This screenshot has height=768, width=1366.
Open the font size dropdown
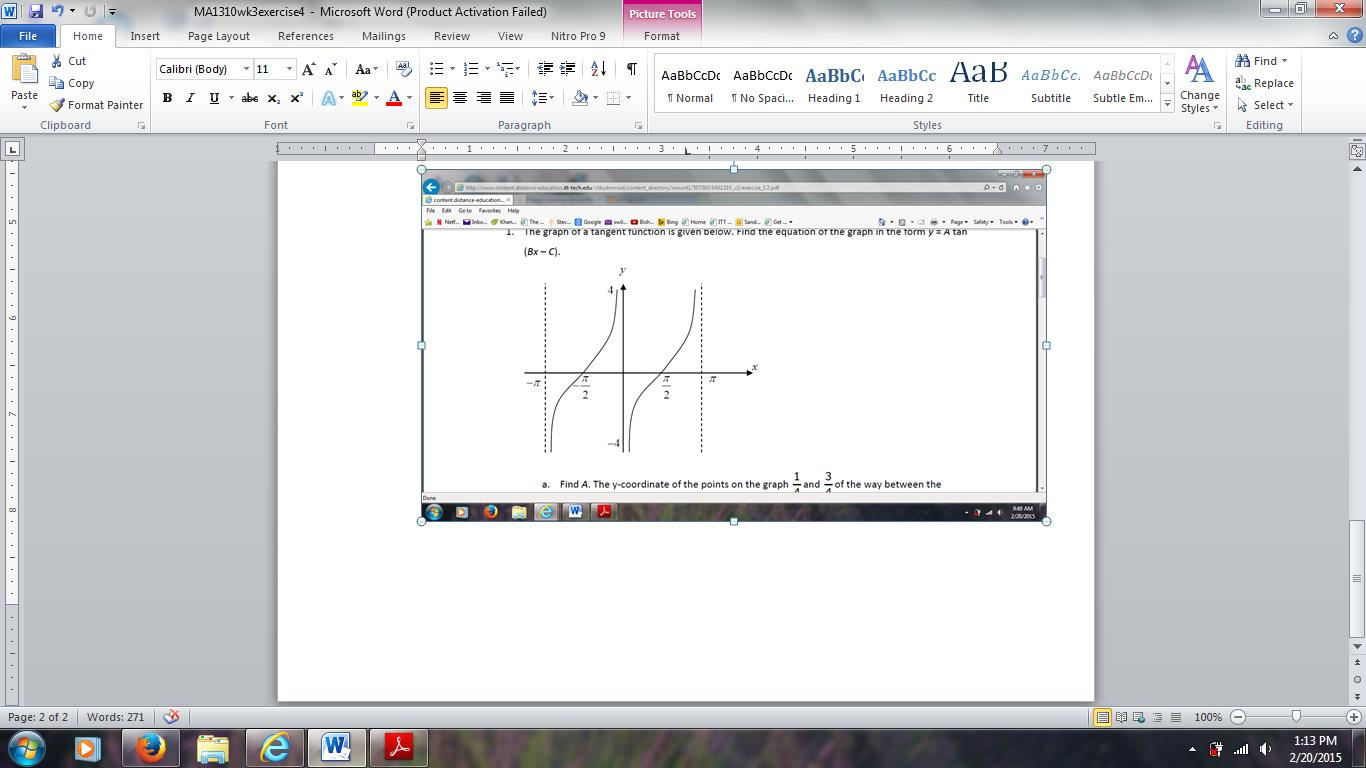tap(288, 68)
